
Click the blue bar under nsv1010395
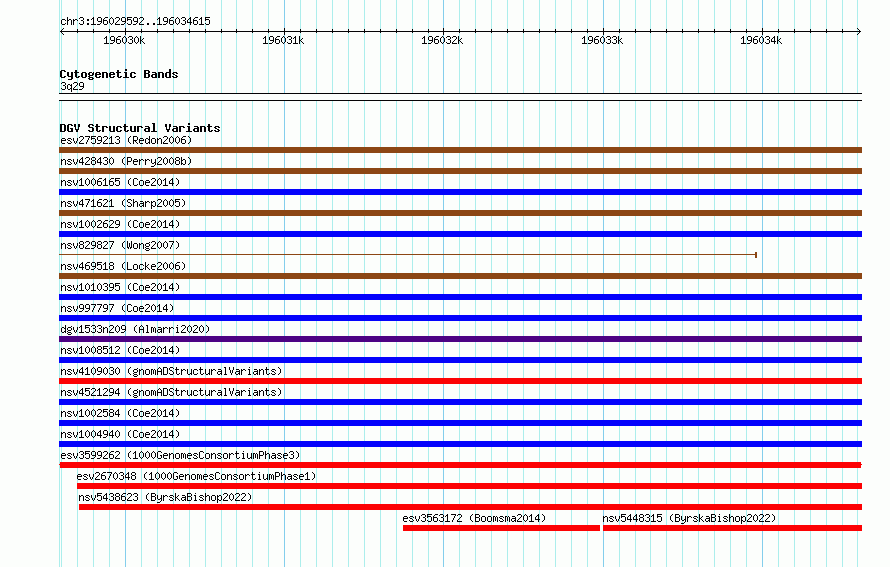460,297
